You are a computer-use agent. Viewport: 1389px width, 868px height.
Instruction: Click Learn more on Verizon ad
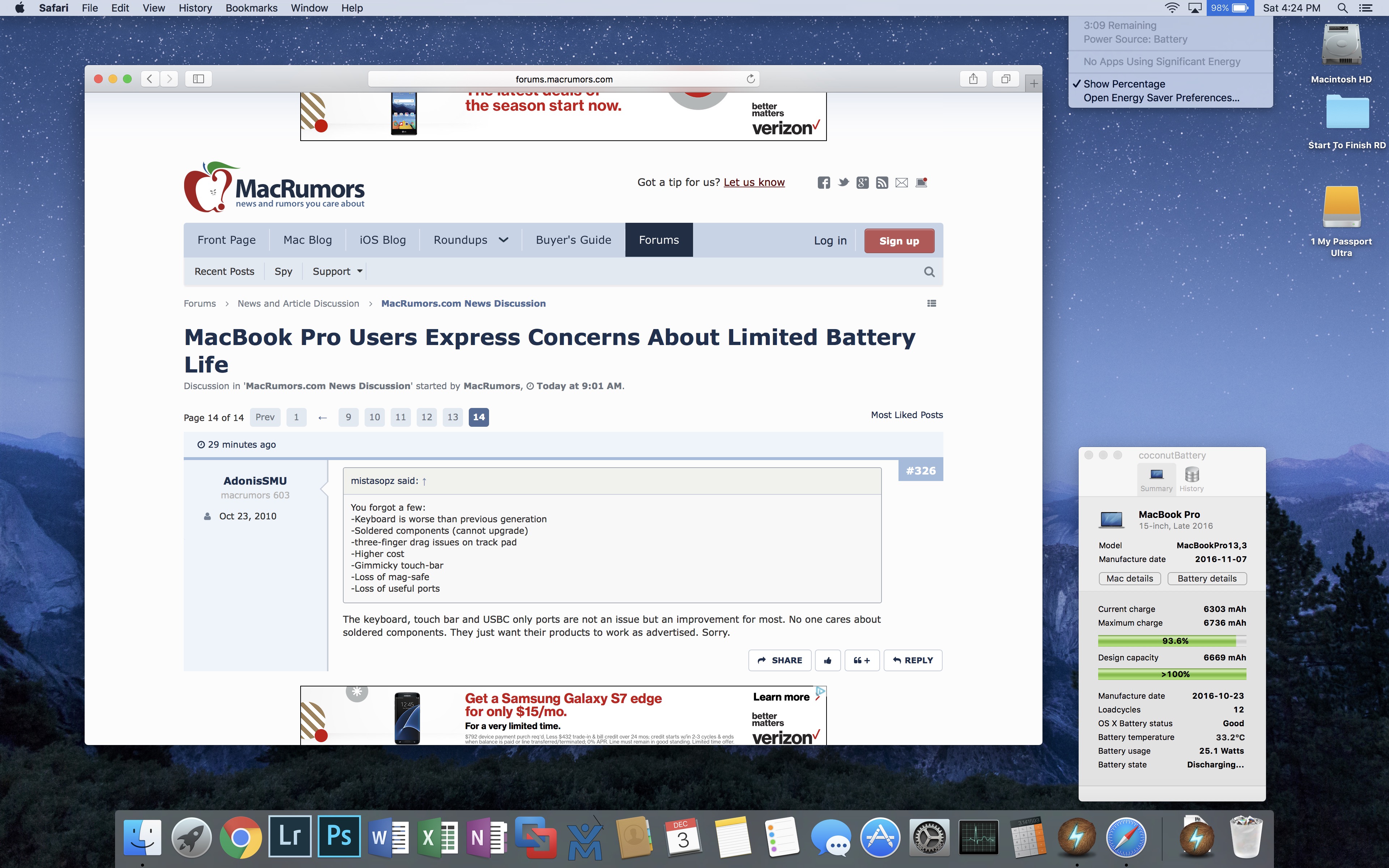pyautogui.click(x=781, y=697)
